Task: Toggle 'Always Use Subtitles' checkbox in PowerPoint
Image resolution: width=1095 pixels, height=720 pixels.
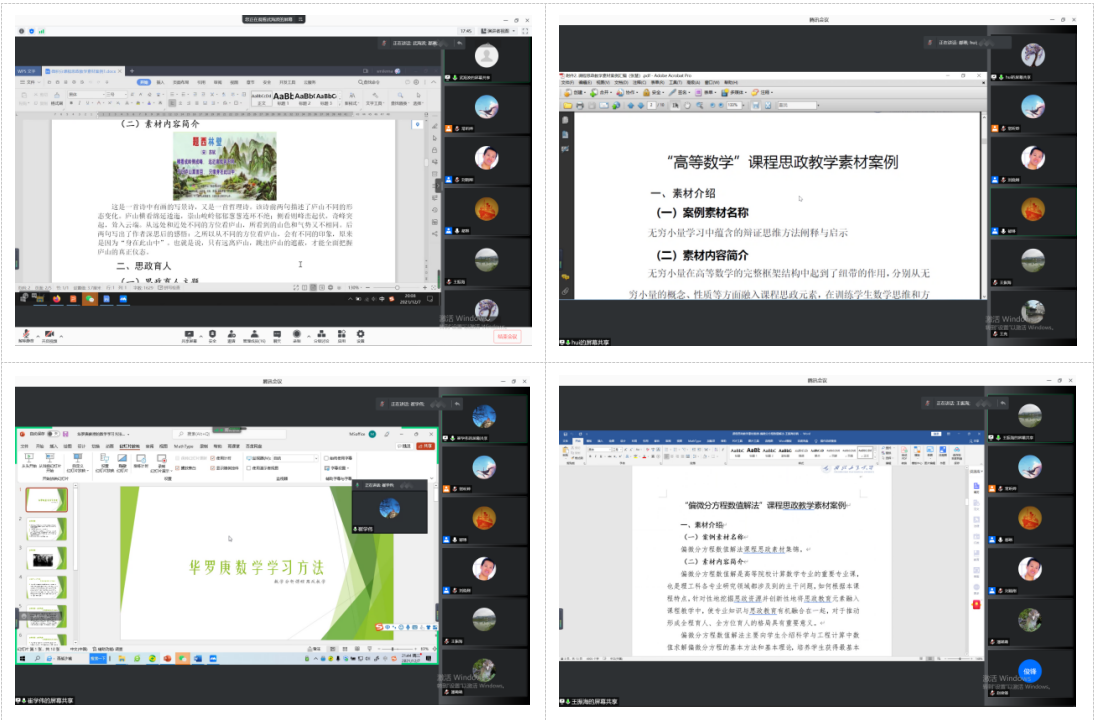Action: click(x=326, y=457)
